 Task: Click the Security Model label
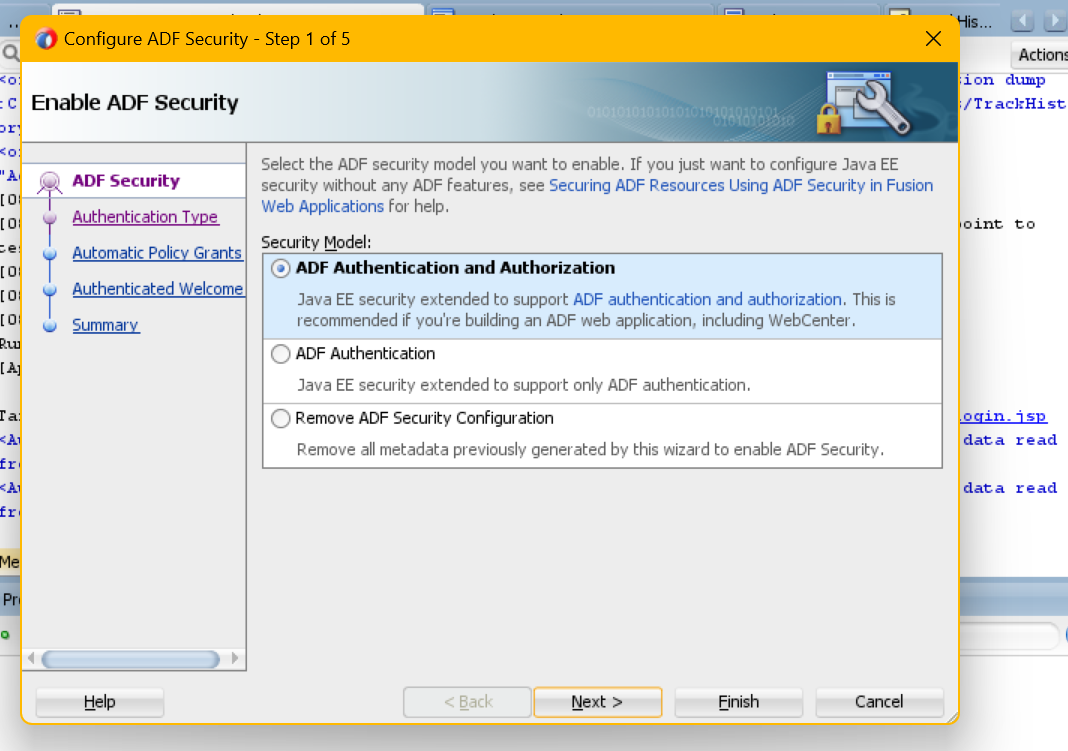[x=316, y=242]
